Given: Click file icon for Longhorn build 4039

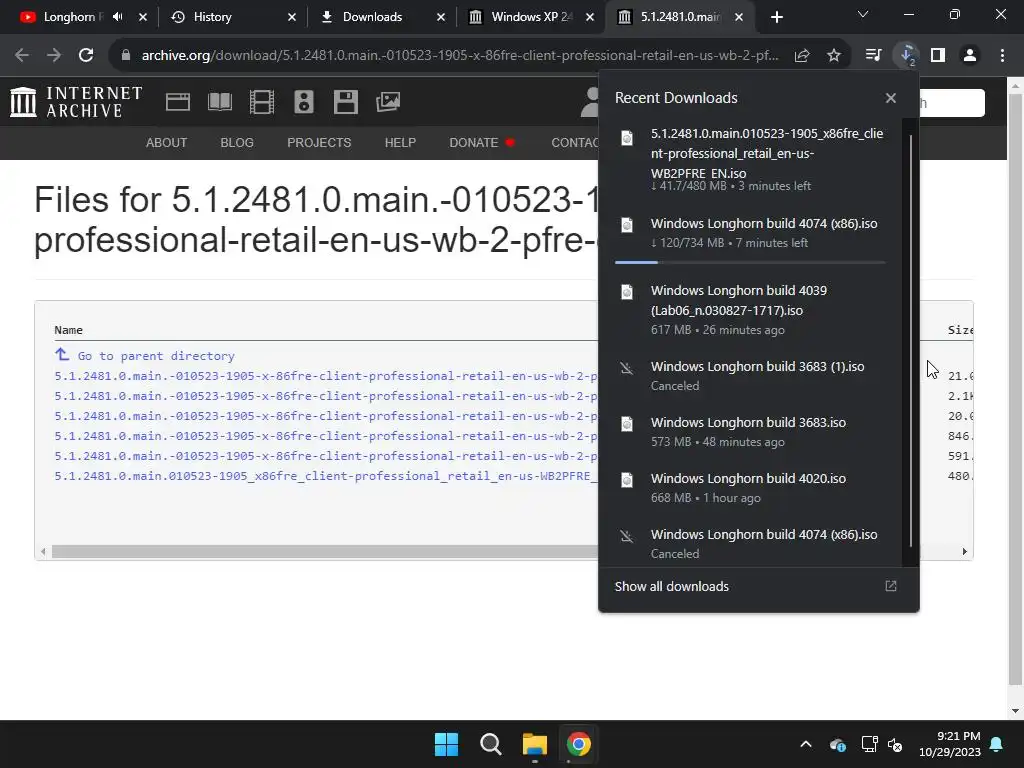Looking at the screenshot, I should [626, 292].
